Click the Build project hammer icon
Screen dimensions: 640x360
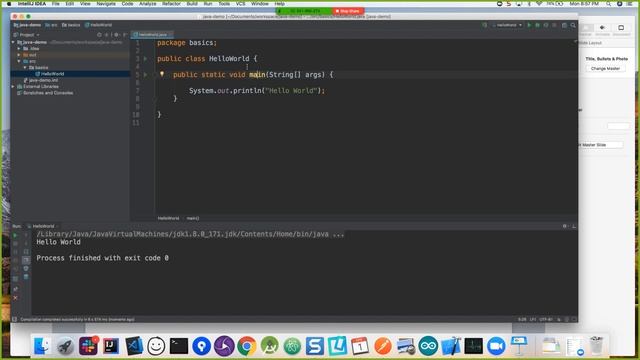coord(484,25)
